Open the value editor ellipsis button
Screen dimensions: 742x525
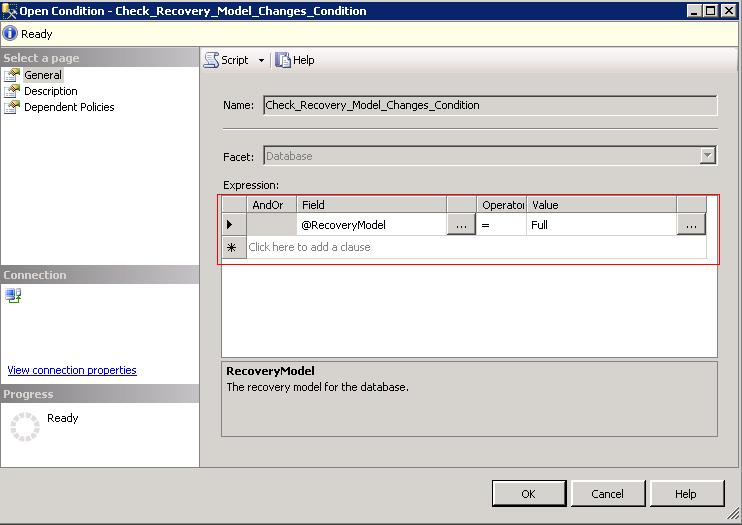691,225
